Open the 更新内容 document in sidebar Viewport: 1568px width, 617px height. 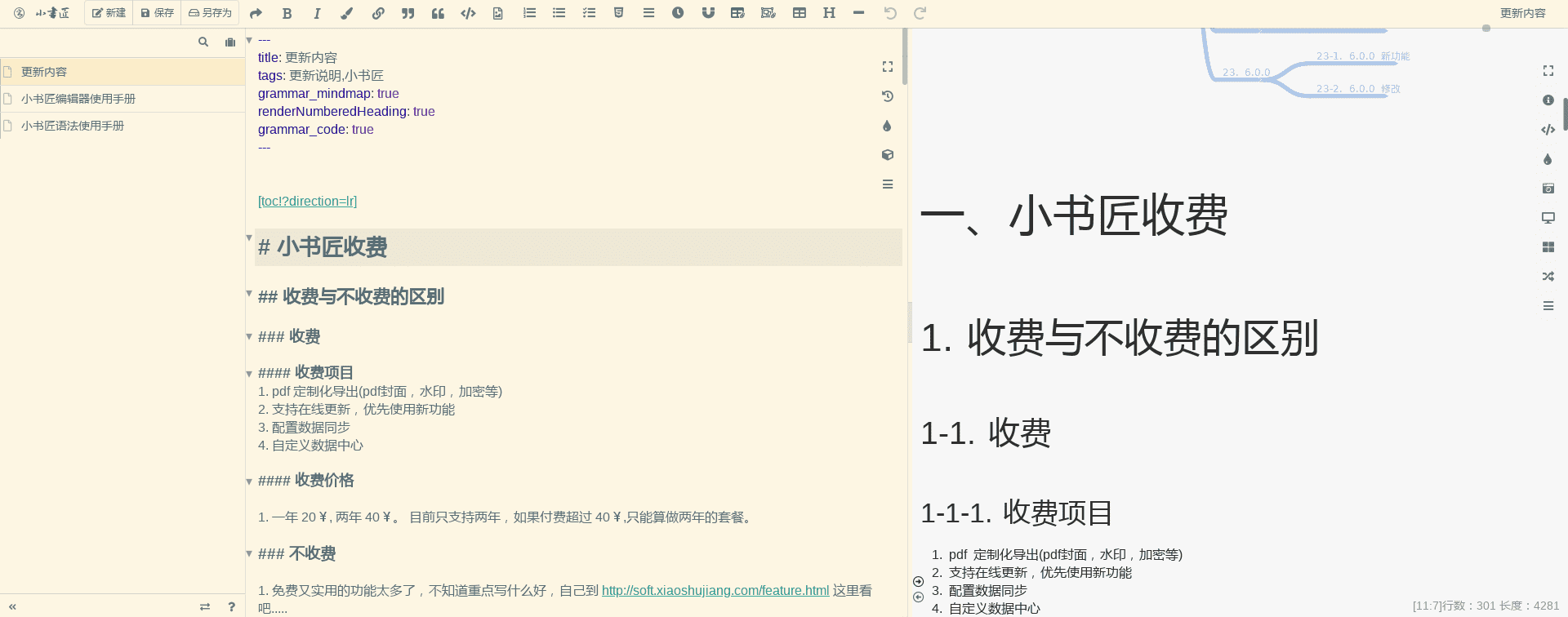(122, 72)
